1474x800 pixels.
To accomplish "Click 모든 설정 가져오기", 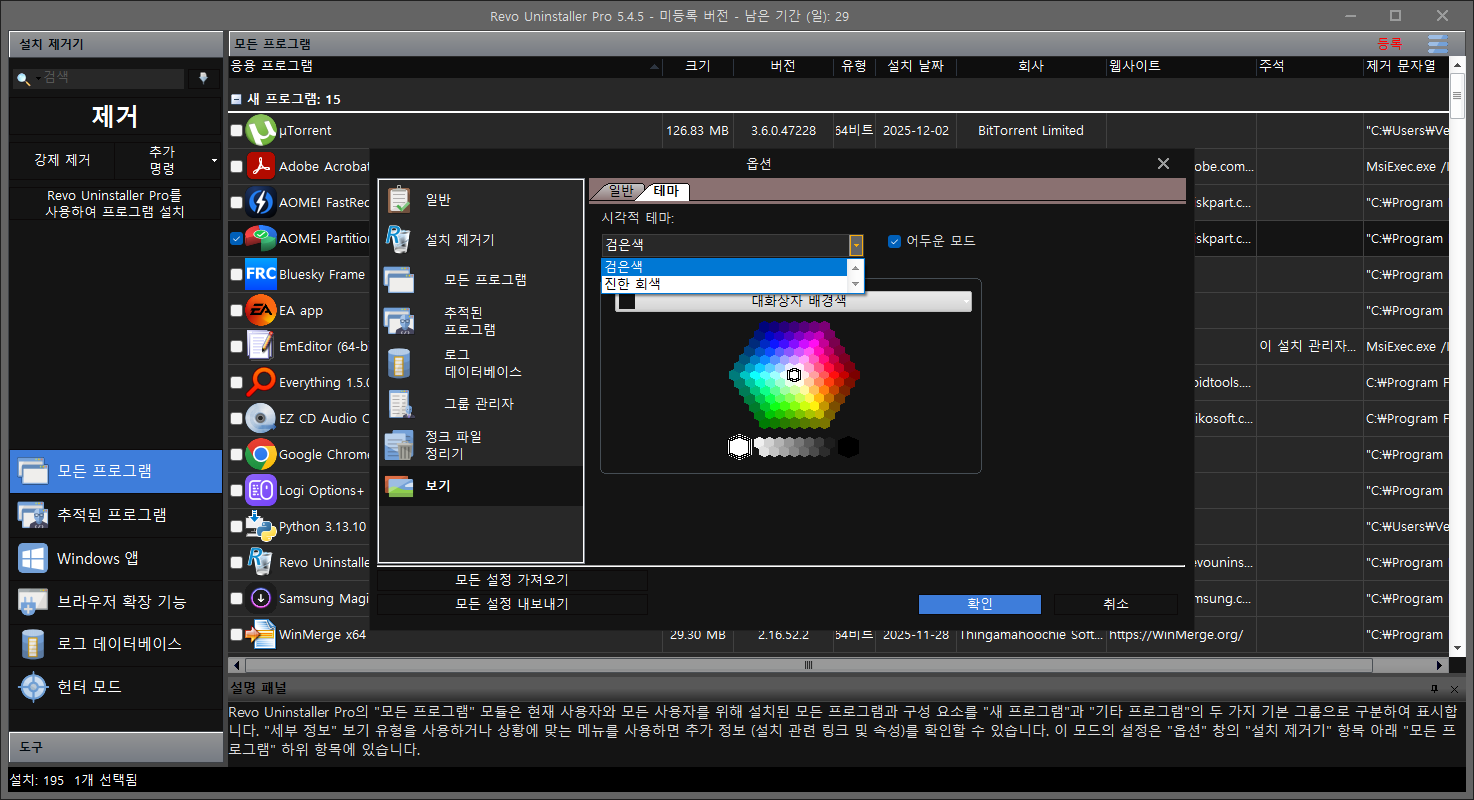I will (x=512, y=580).
